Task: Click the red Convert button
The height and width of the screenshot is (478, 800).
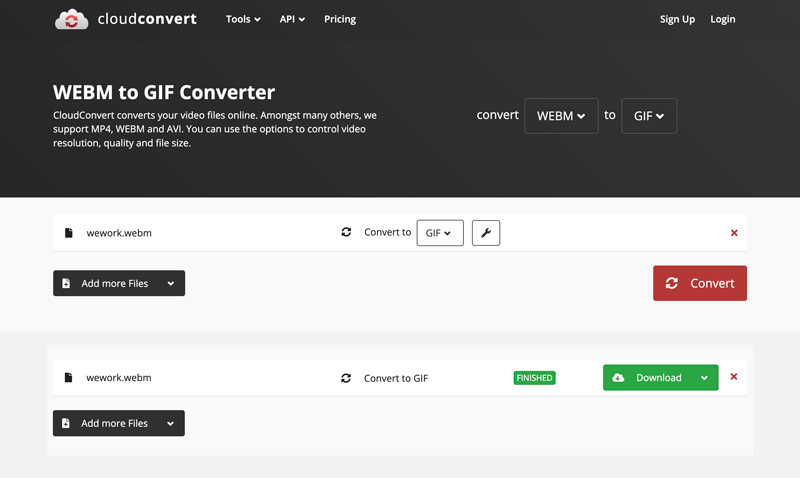Action: pyautogui.click(x=699, y=283)
